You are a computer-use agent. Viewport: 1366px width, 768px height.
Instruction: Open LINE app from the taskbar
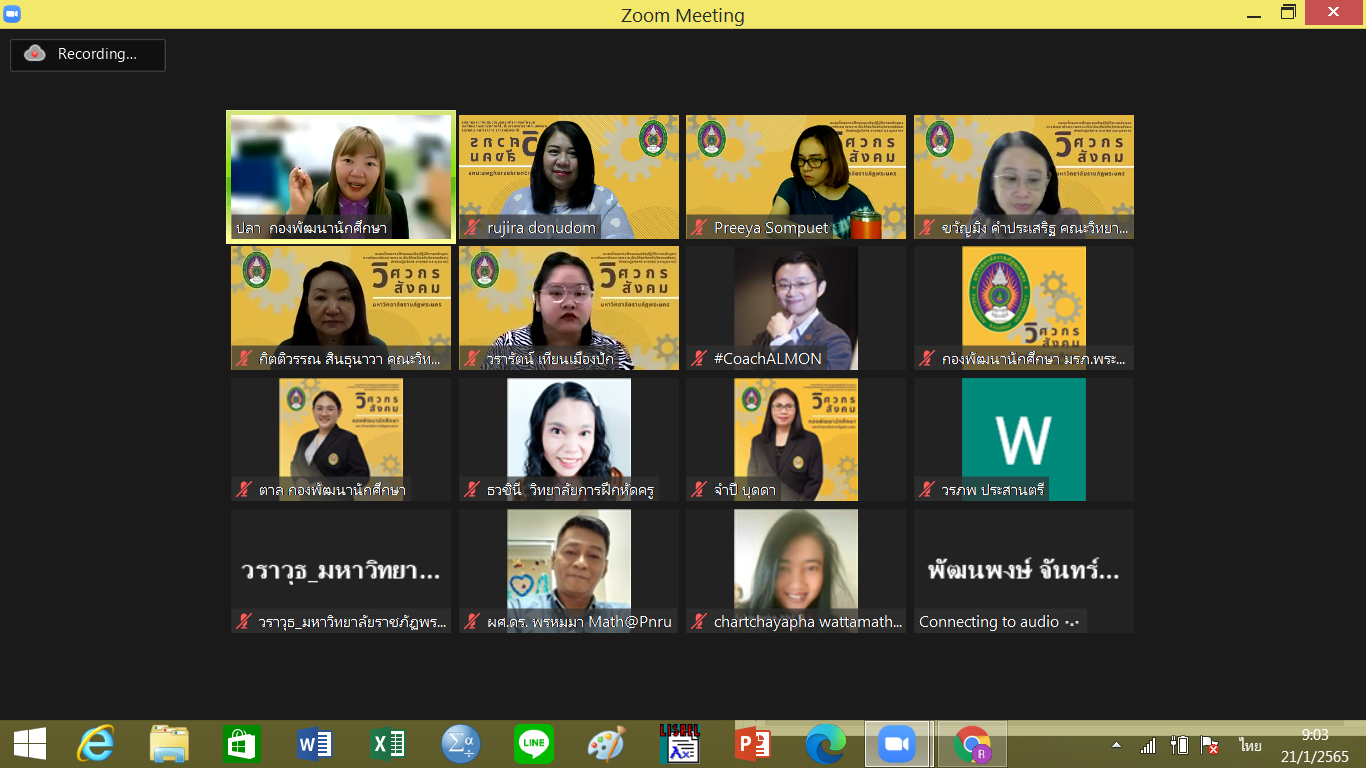pyautogui.click(x=534, y=744)
